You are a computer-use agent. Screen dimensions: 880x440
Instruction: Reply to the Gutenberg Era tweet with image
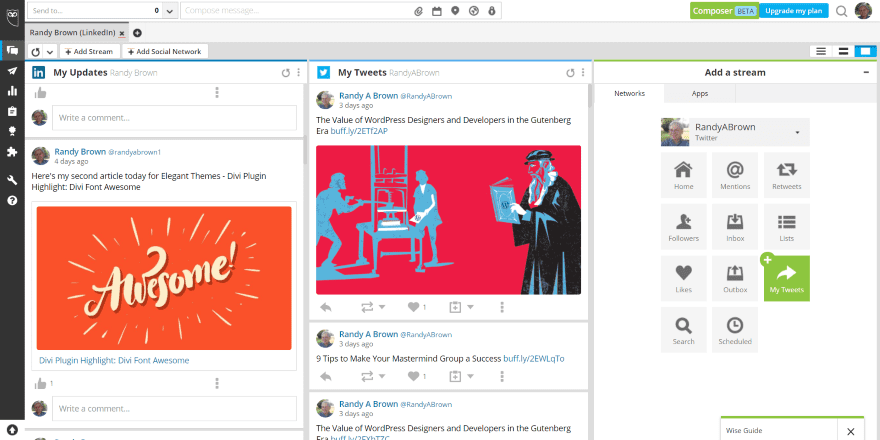coord(326,307)
